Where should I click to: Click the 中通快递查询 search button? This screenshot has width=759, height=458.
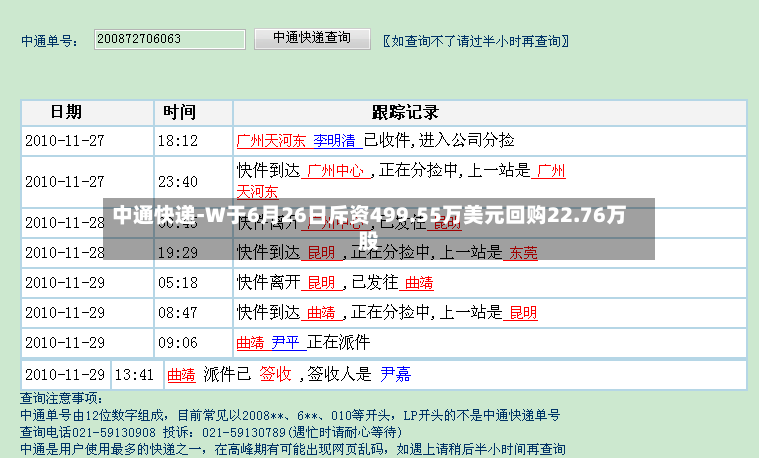tap(312, 39)
